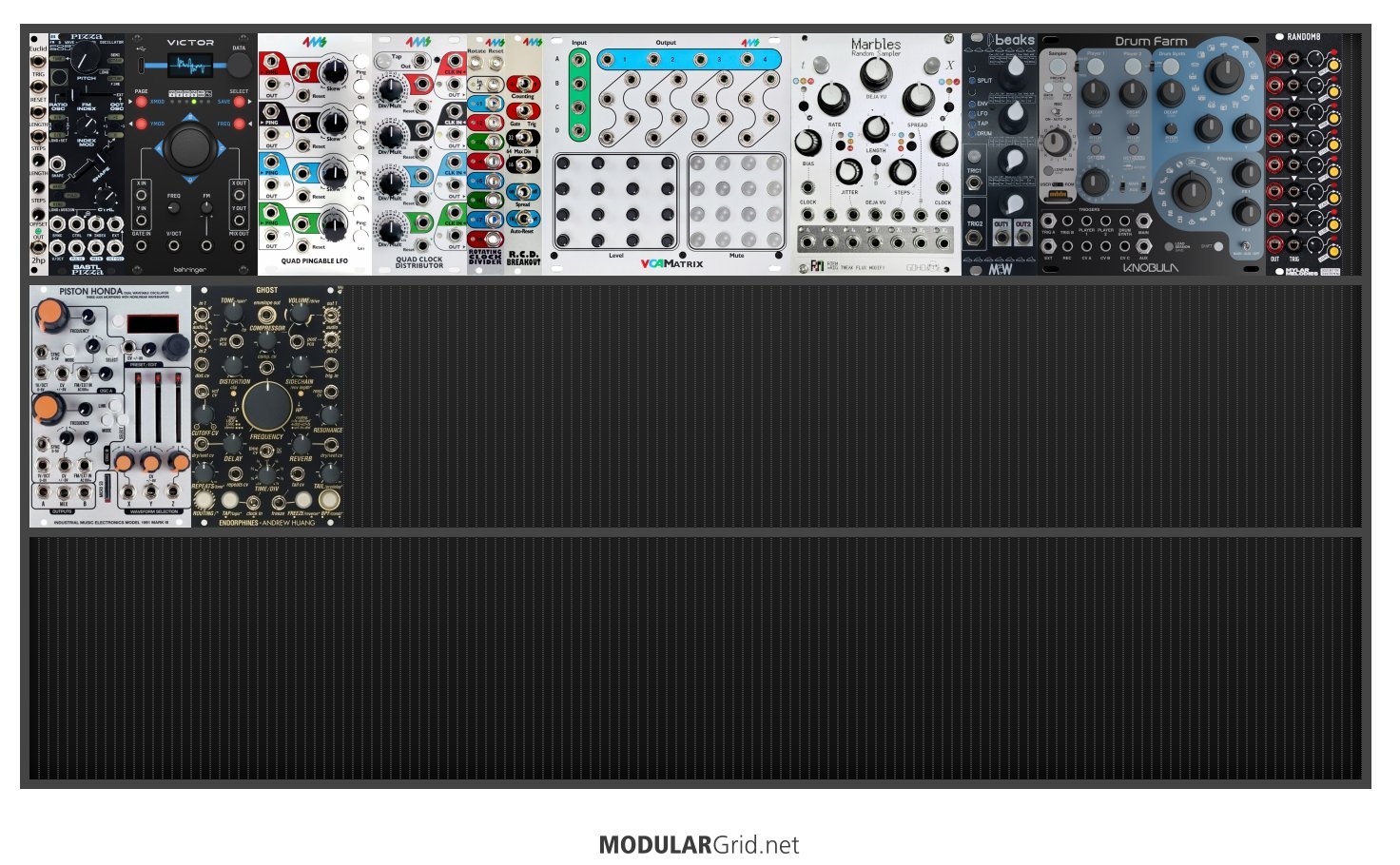This screenshot has height=865, width=1400.
Task: Click the GATE IN jack on Victor
Action: (142, 246)
